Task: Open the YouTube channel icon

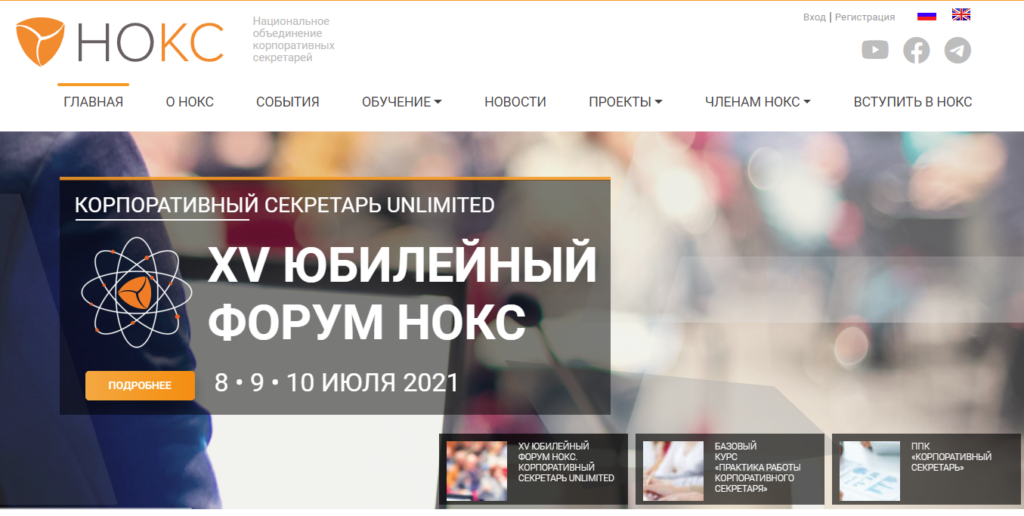Action: tap(874, 50)
